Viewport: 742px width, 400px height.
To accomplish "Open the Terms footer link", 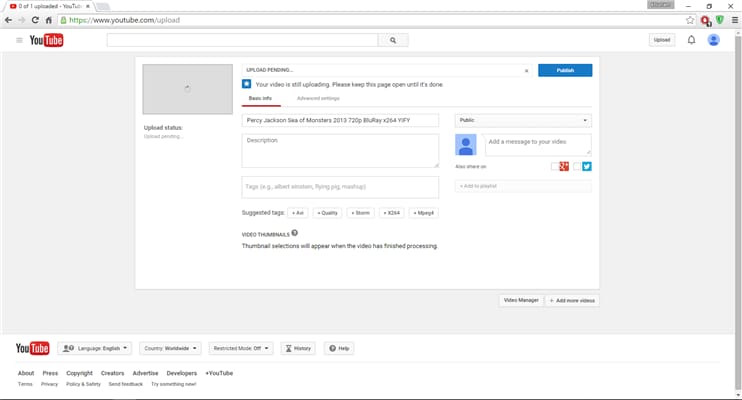I will (25, 384).
